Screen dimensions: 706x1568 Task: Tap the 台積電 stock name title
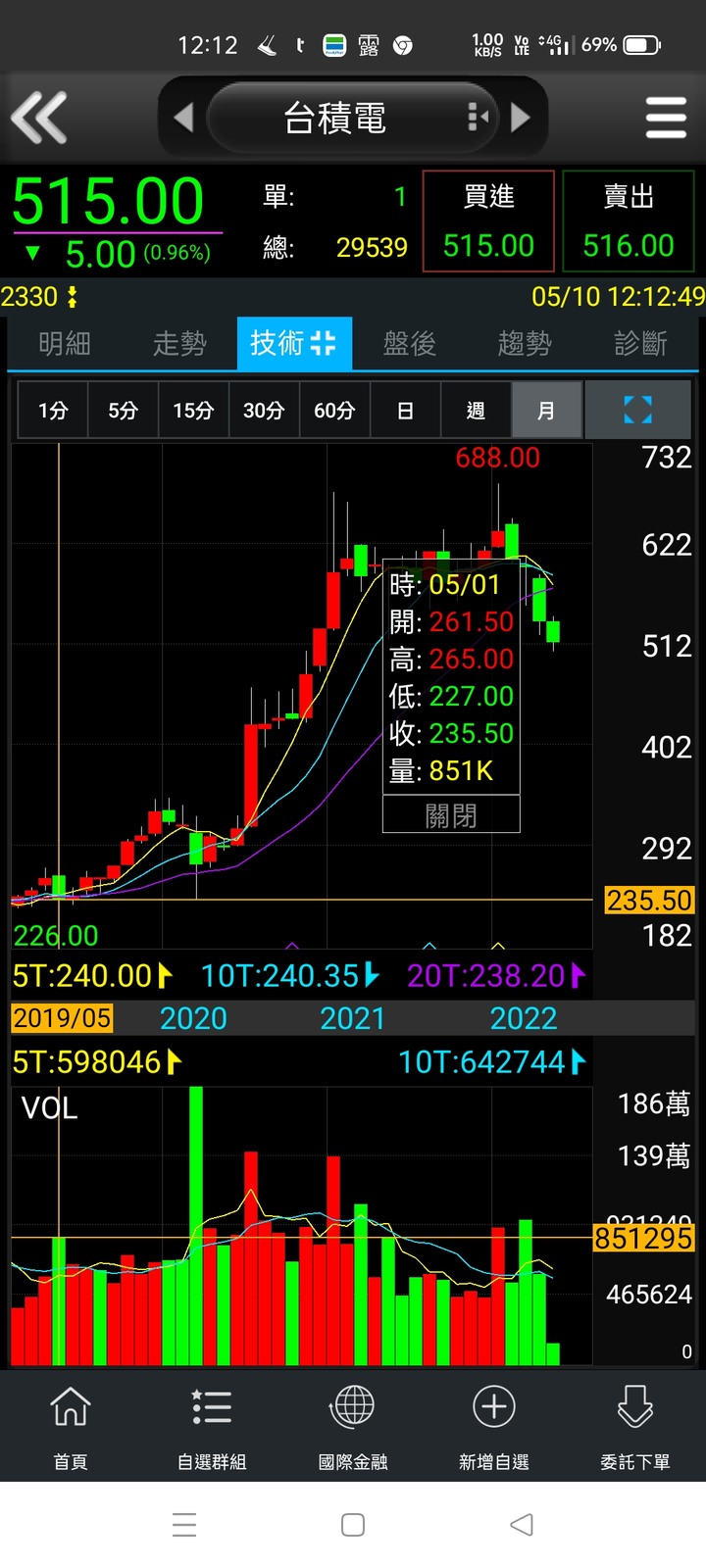pos(334,119)
